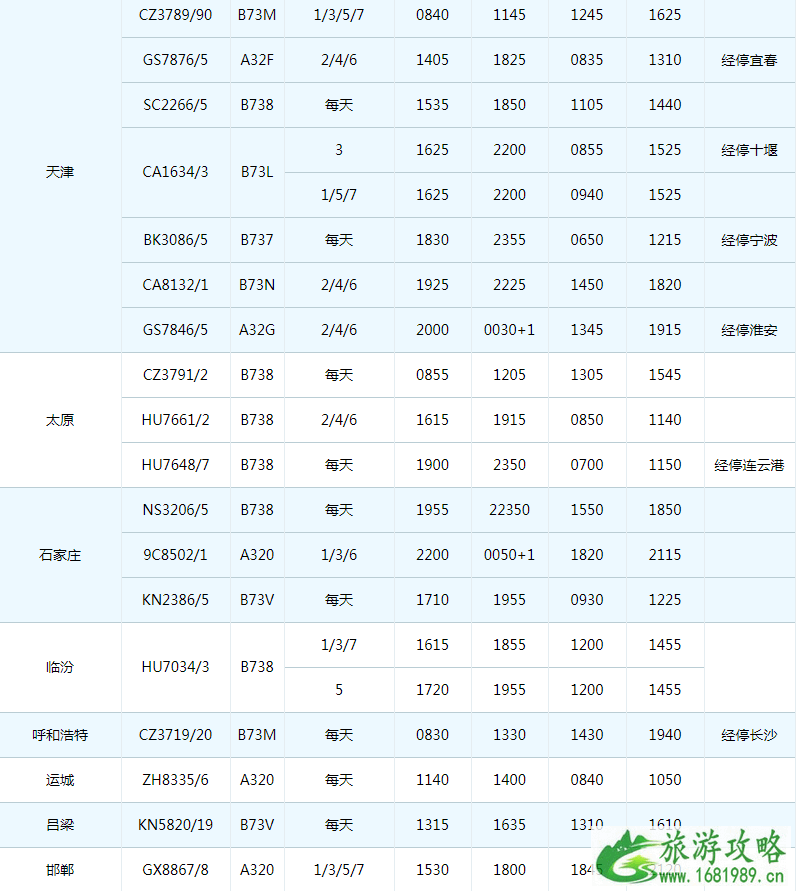Viewport: 796px width, 891px height.
Task: Select flight CA8132/1
Action: pos(175,285)
